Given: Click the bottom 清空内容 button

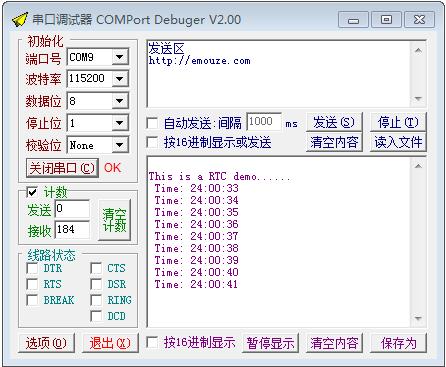Looking at the screenshot, I should click(x=334, y=343).
